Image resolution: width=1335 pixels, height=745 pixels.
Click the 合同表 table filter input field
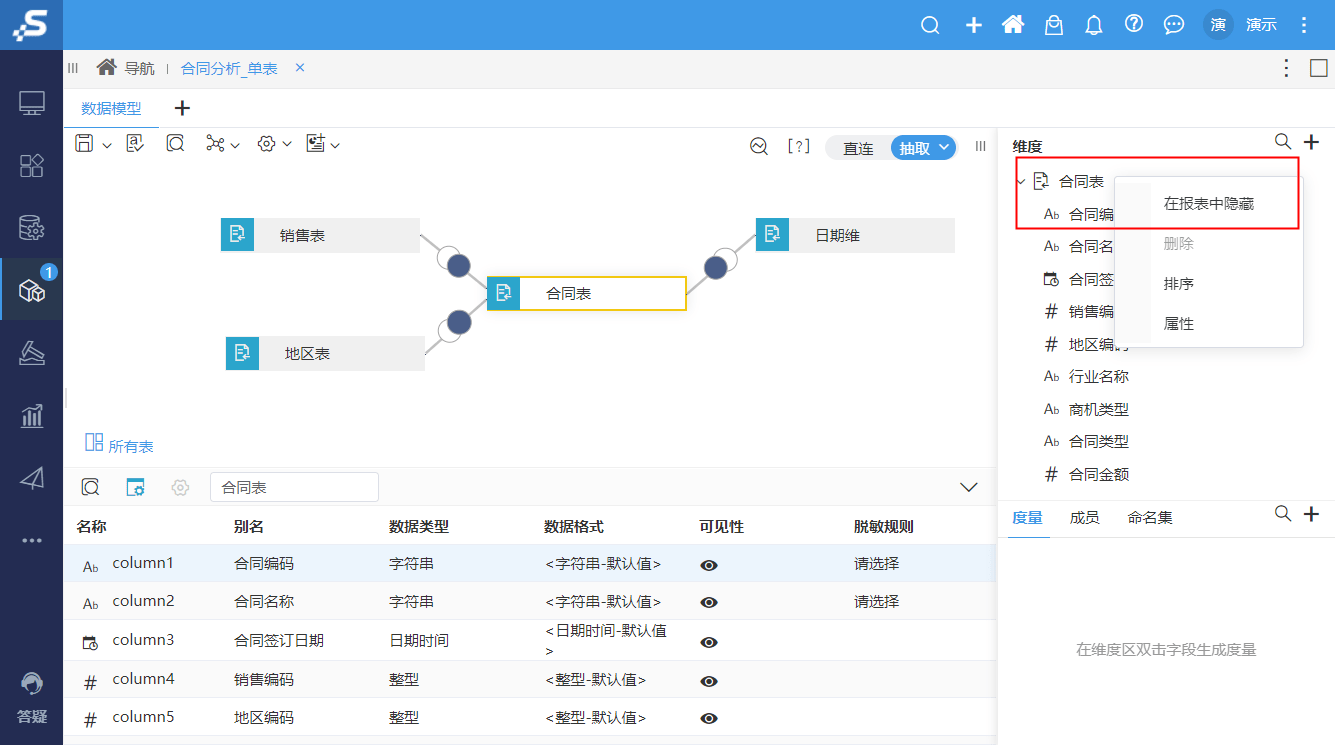click(294, 487)
